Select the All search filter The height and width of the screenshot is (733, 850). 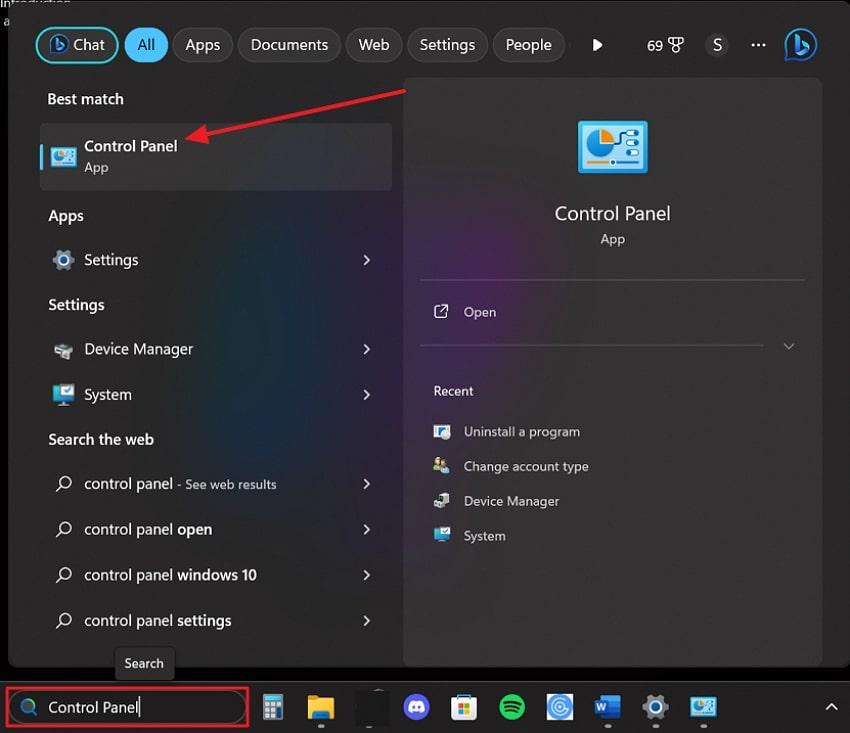(146, 45)
